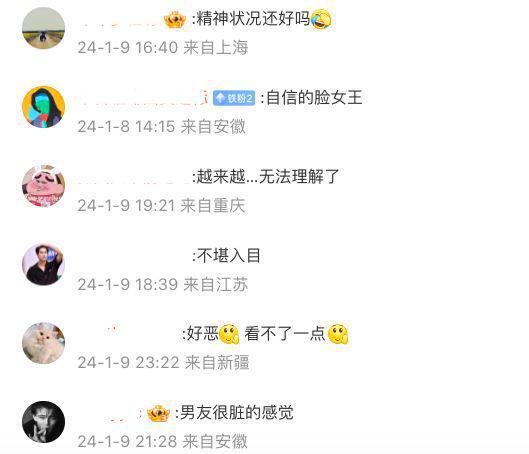Select the comment 越来越...无法理解了
This screenshot has width=529, height=454.
[x=268, y=176]
